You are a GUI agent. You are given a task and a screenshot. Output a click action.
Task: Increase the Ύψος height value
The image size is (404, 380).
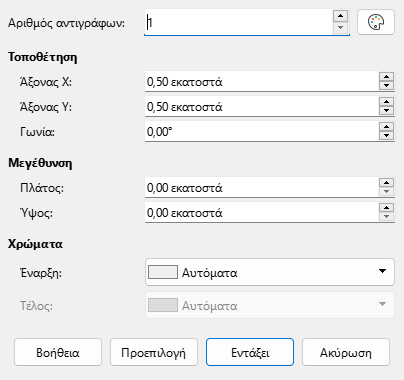point(386,208)
